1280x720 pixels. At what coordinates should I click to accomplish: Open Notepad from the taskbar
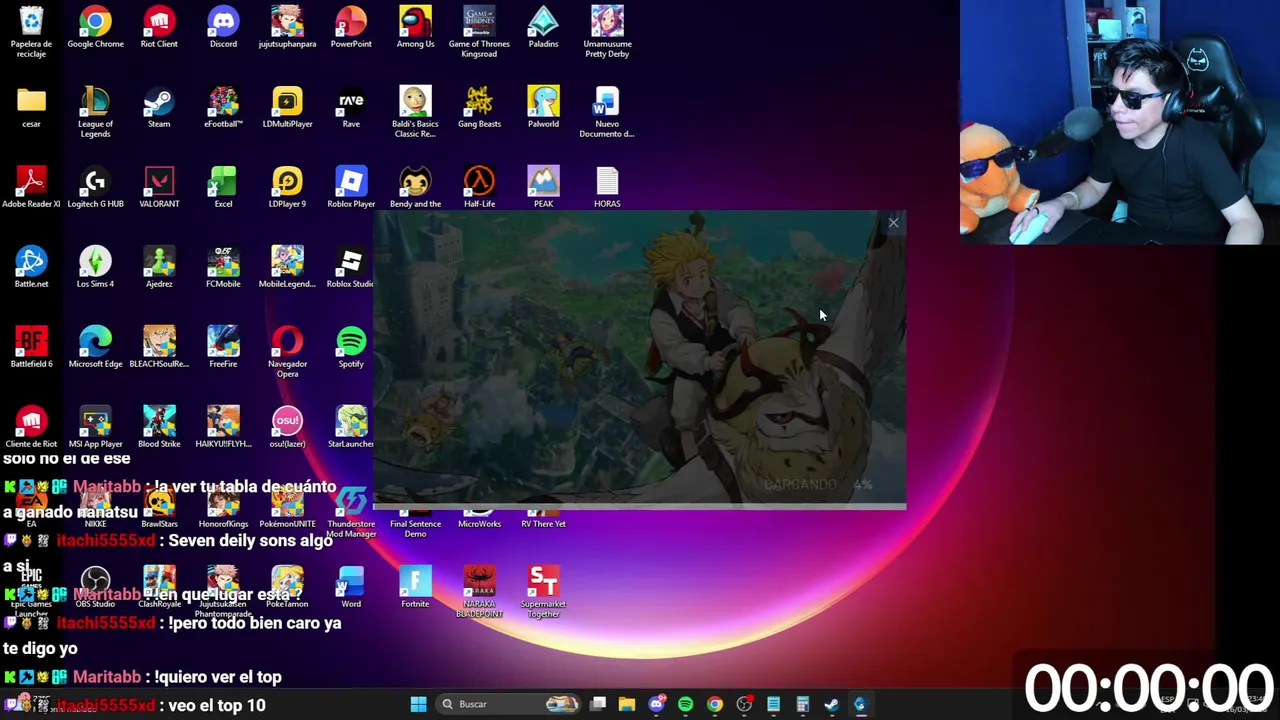pos(773,704)
